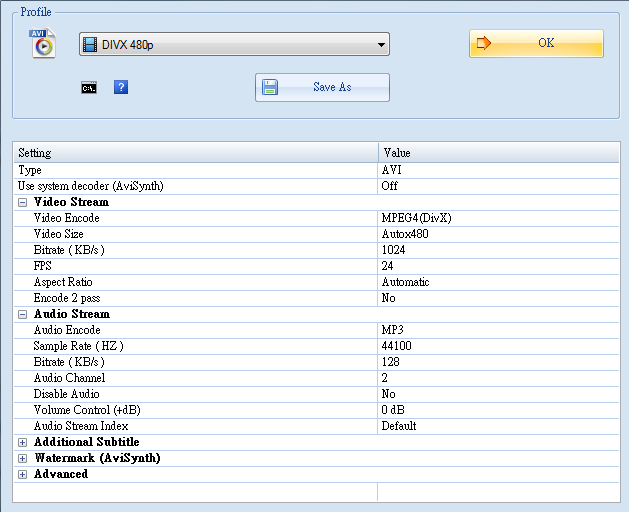Select the Volume Control 0 dB value
Screen dimensions: 629x512
pyautogui.click(x=500, y=410)
